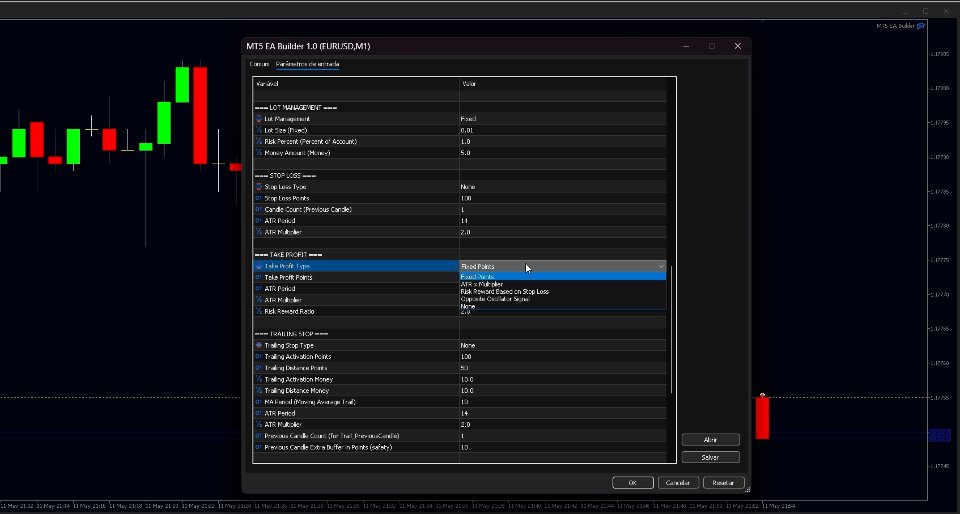Select the Trailing Activation Money label
Screen dimensions: 960x514
(x=299, y=379)
